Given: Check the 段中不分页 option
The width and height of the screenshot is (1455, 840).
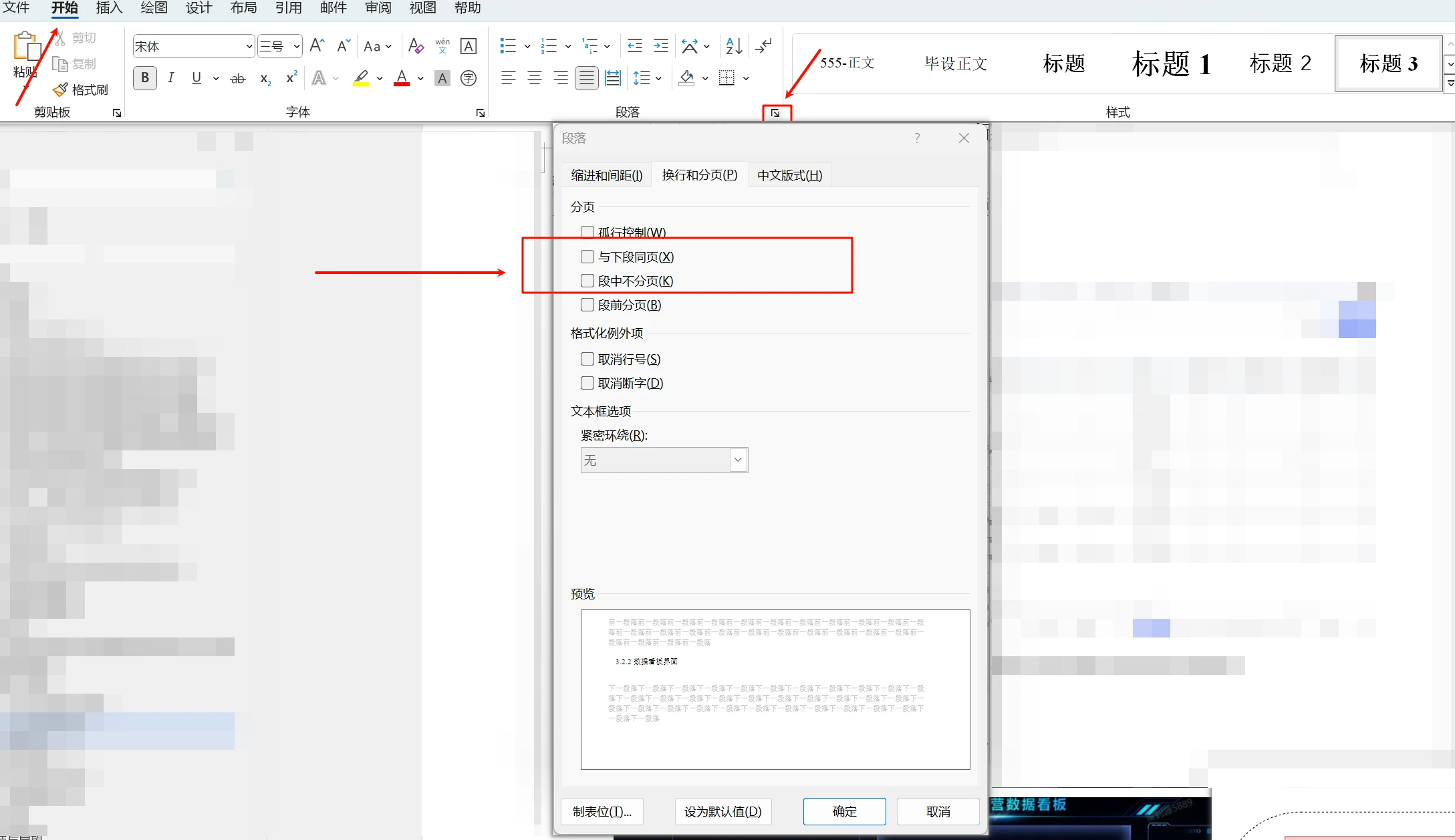Looking at the screenshot, I should (587, 281).
